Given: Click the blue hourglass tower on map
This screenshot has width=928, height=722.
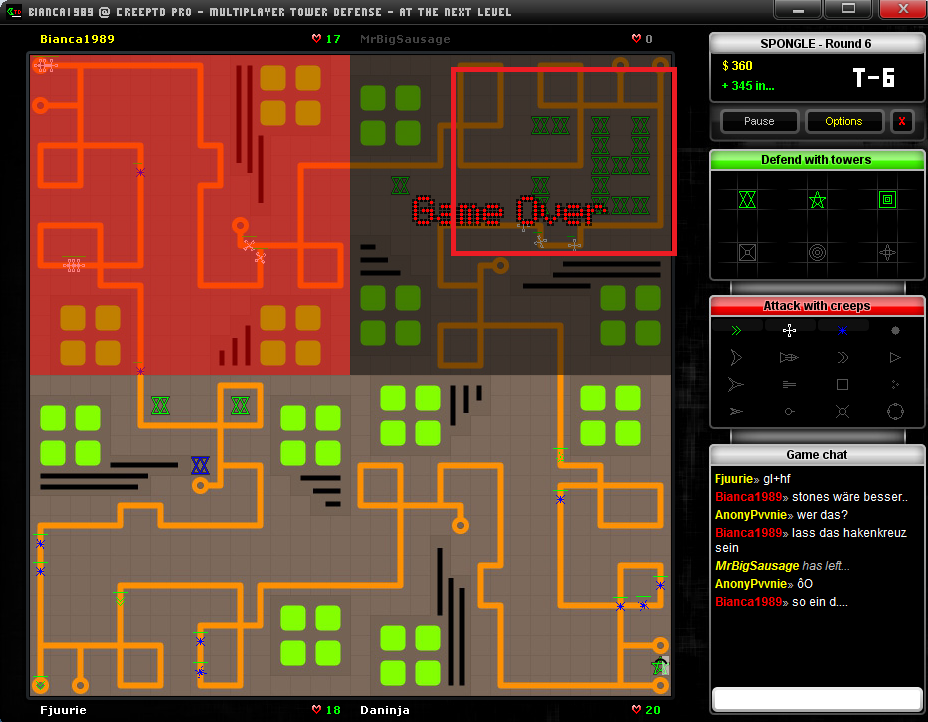Looking at the screenshot, I should (200, 465).
